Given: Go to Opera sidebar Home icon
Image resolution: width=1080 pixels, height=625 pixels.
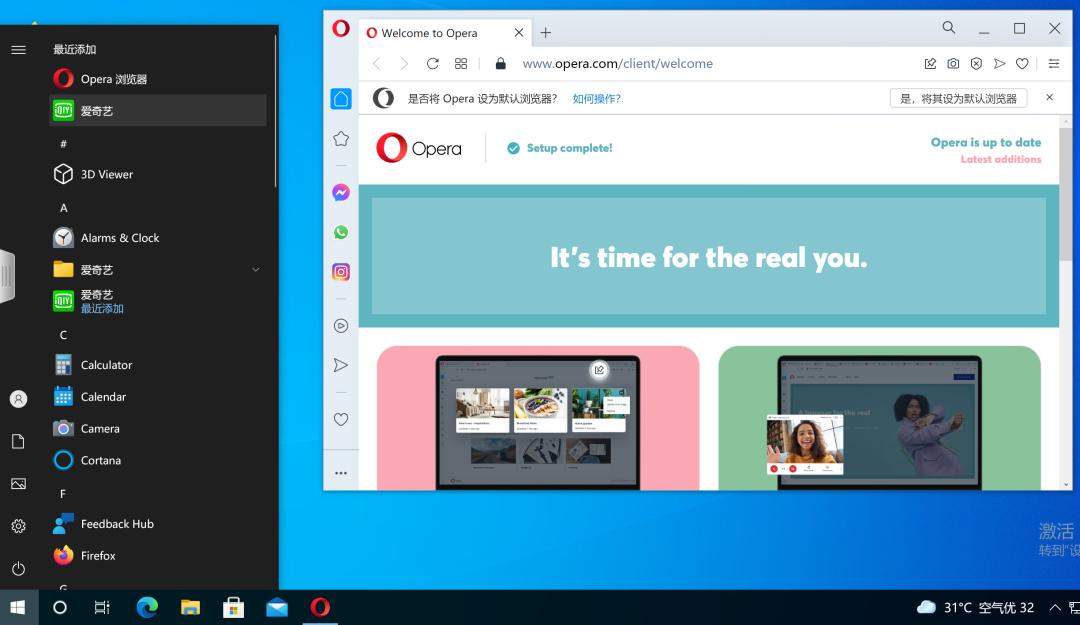Looking at the screenshot, I should point(341,99).
